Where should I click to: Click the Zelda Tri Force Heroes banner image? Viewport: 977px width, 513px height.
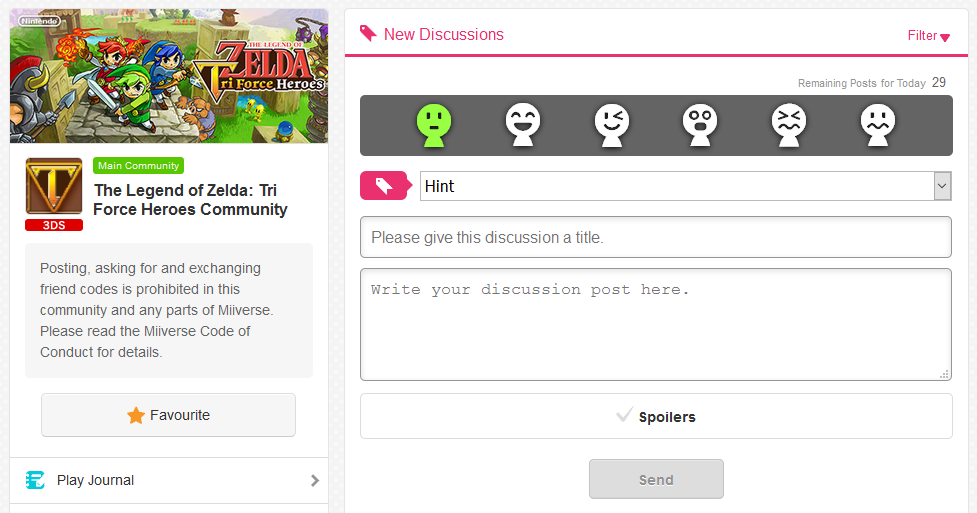click(x=169, y=76)
